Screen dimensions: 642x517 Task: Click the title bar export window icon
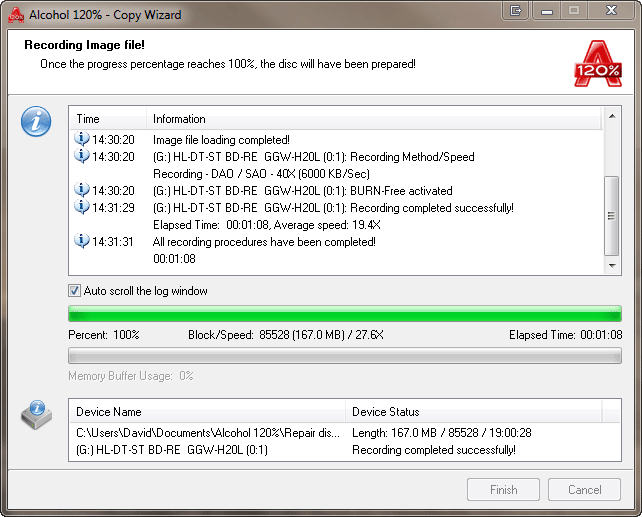click(516, 11)
